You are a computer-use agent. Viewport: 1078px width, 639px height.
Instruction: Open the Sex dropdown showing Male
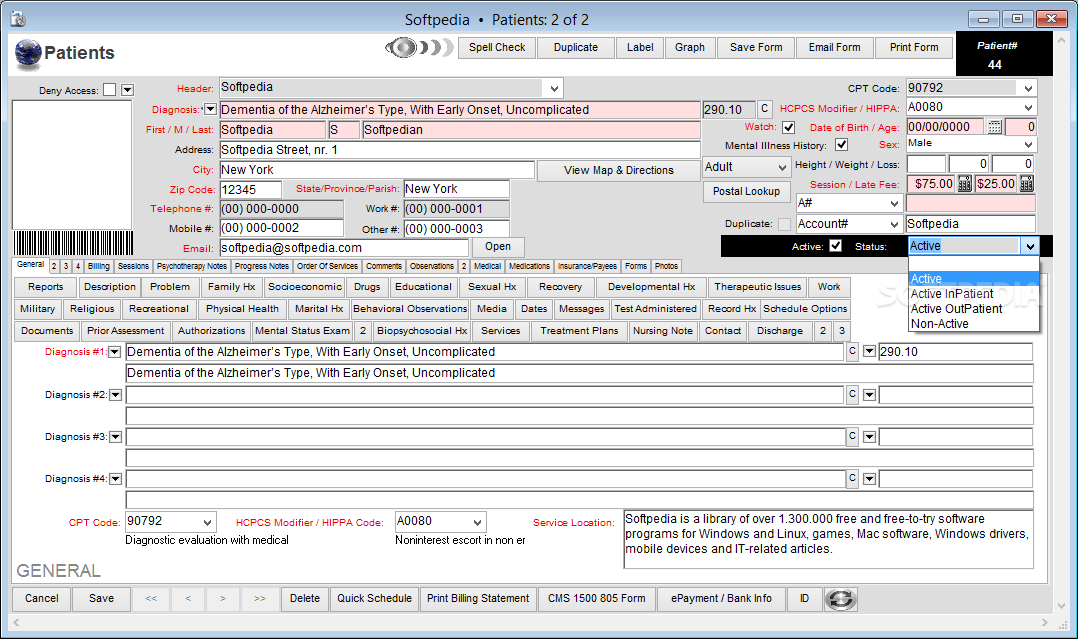[x=1028, y=144]
